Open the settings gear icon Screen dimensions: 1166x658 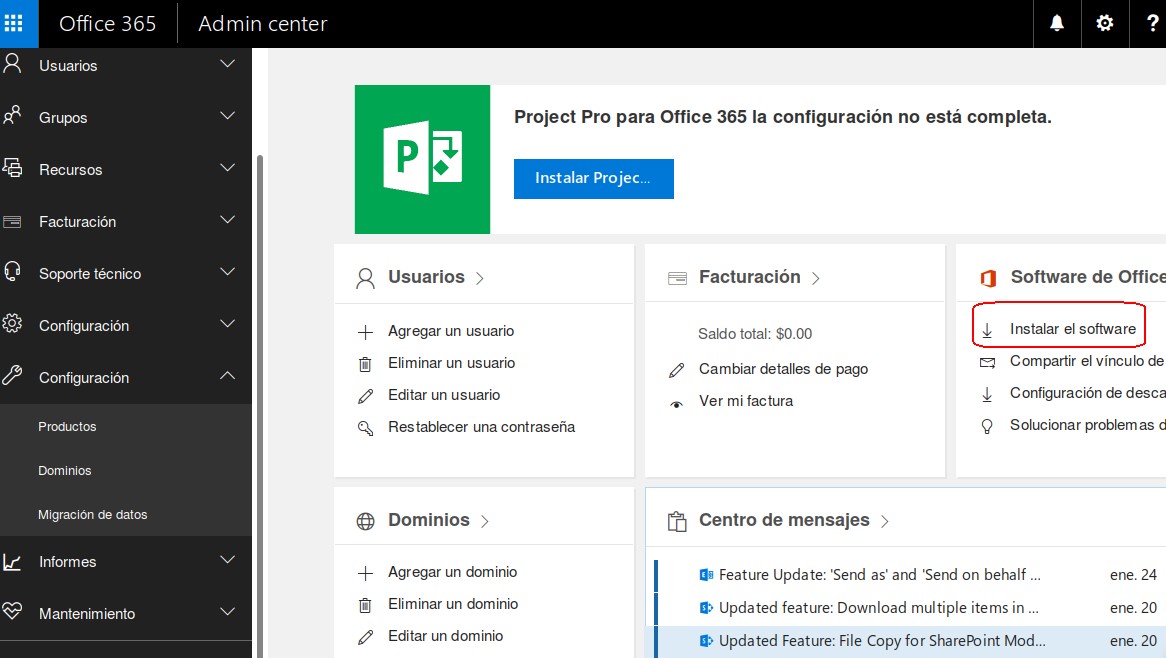pyautogui.click(x=1104, y=23)
